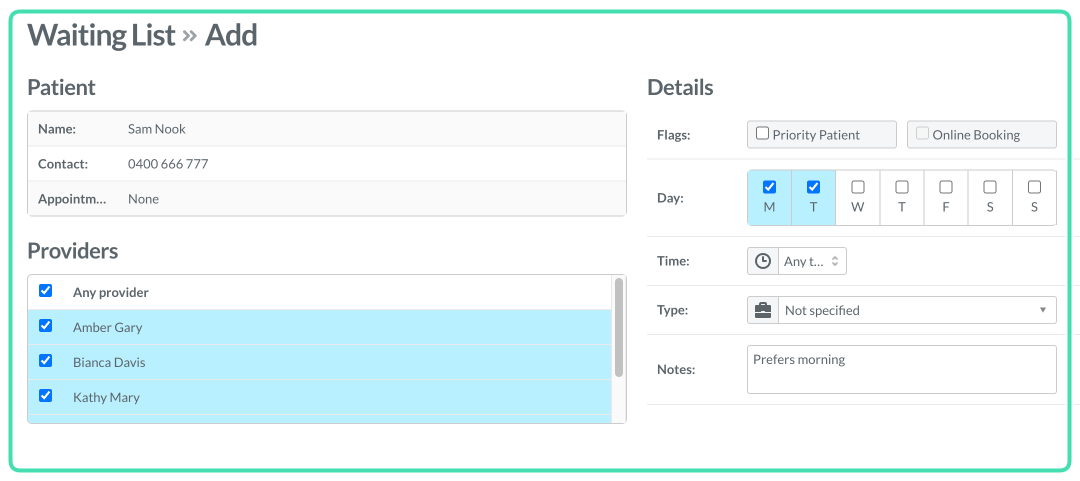Image resolution: width=1080 pixels, height=481 pixels.
Task: Uncheck the Tuesday day checkbox
Action: pyautogui.click(x=813, y=187)
